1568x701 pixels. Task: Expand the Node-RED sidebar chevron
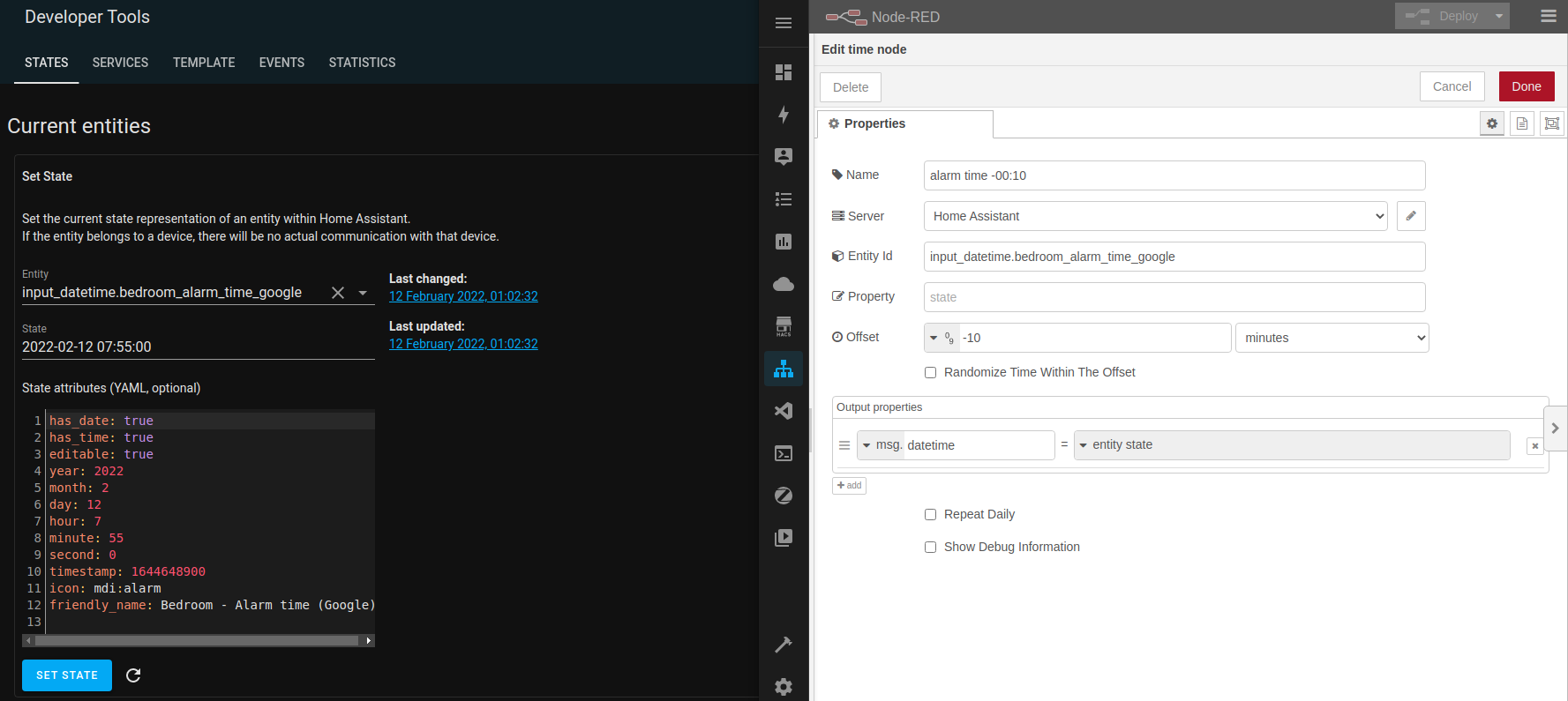pyautogui.click(x=1555, y=428)
